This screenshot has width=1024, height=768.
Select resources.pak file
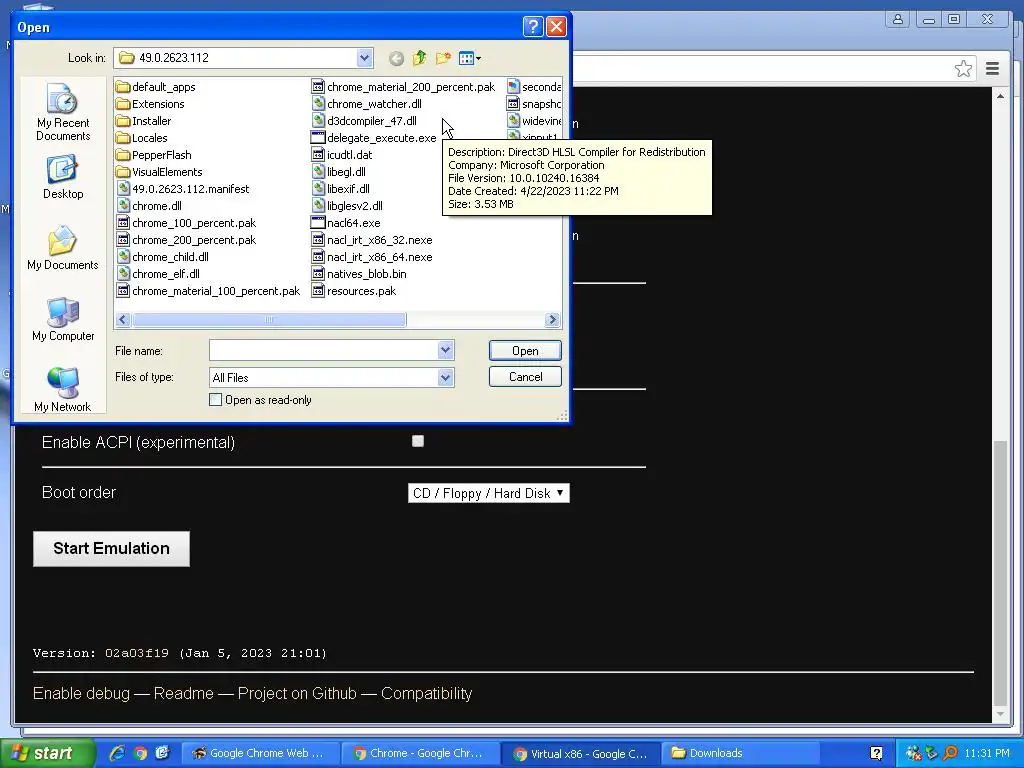(x=354, y=291)
